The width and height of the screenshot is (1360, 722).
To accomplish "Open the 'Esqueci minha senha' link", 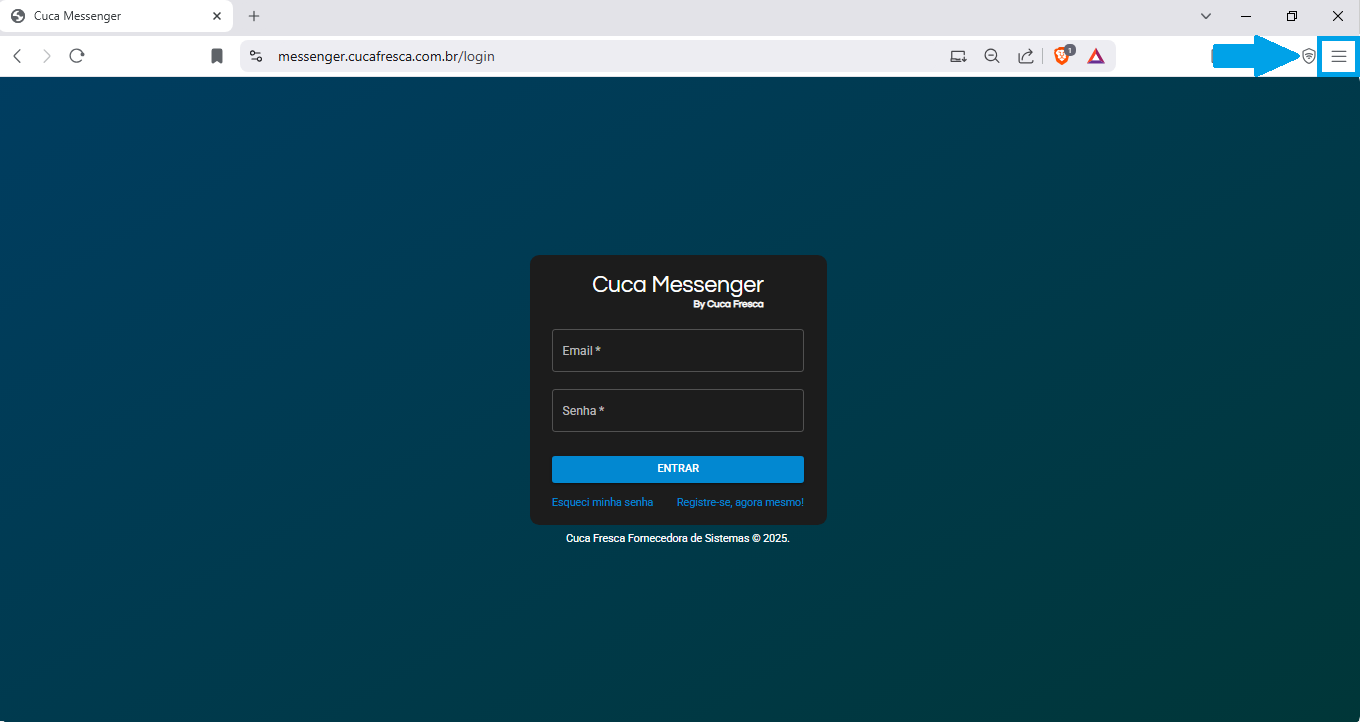I will pos(602,502).
